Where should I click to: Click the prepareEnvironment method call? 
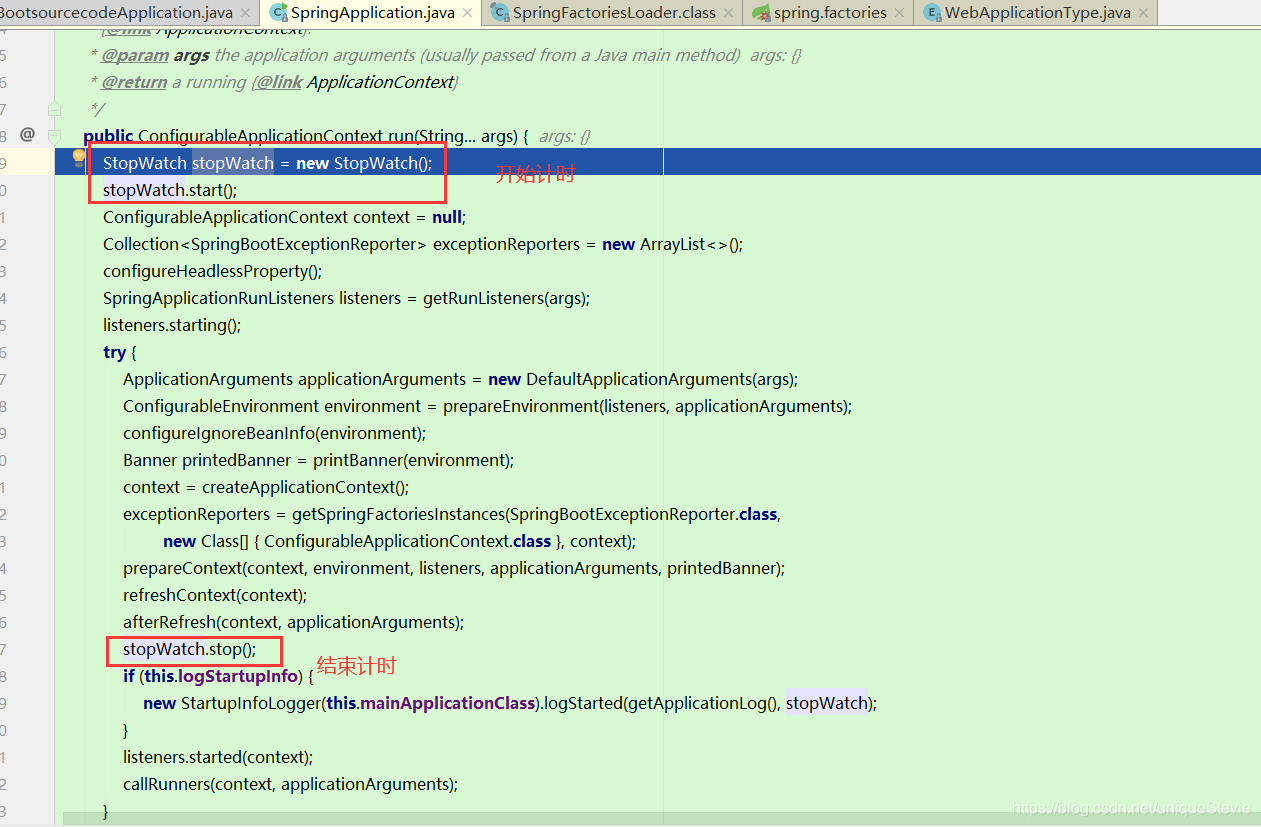click(x=645, y=406)
